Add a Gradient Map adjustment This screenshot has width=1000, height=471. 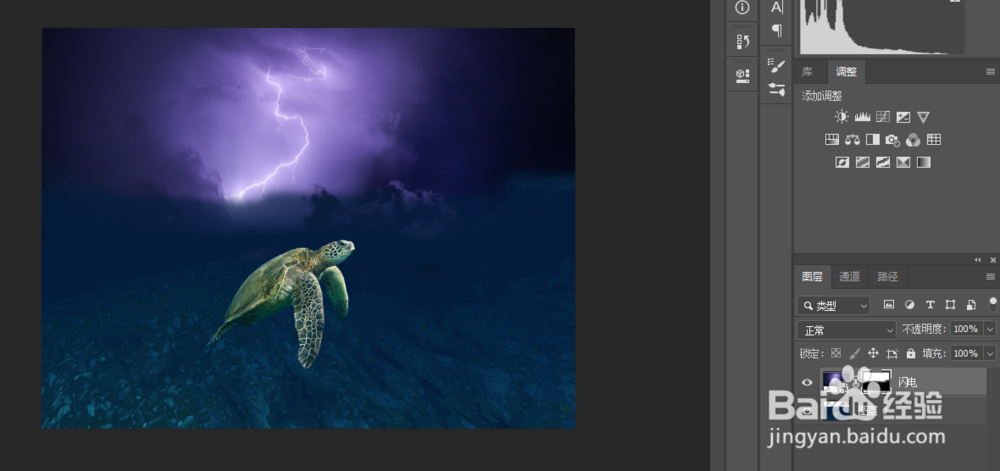click(923, 163)
